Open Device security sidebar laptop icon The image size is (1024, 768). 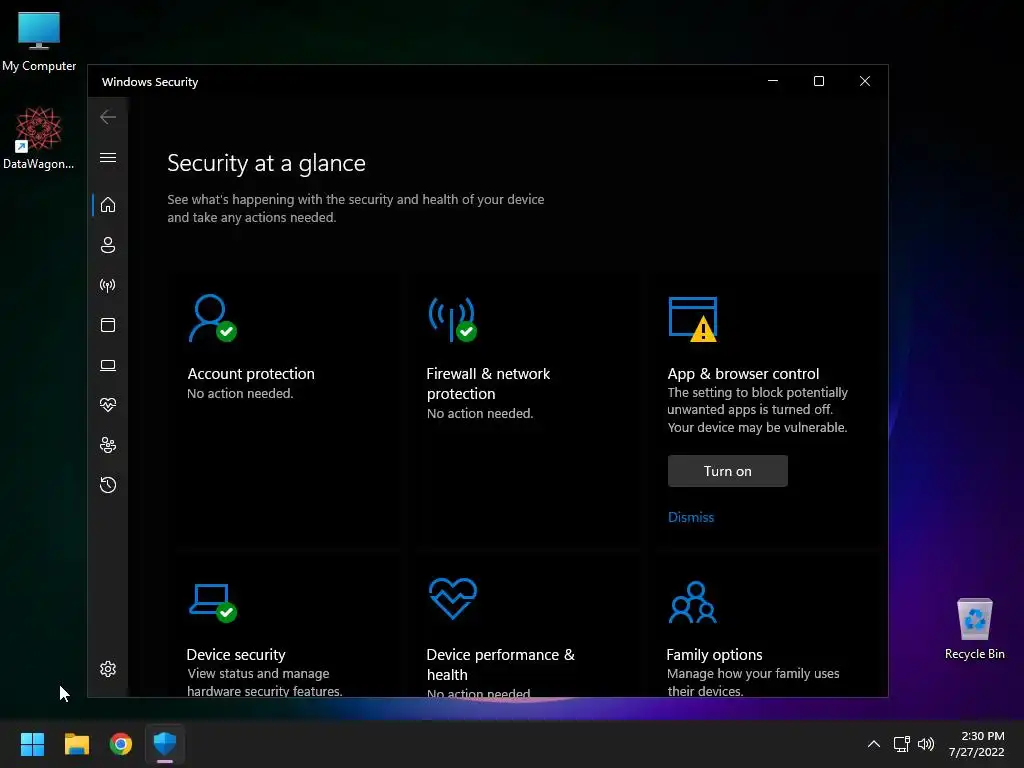tap(108, 365)
